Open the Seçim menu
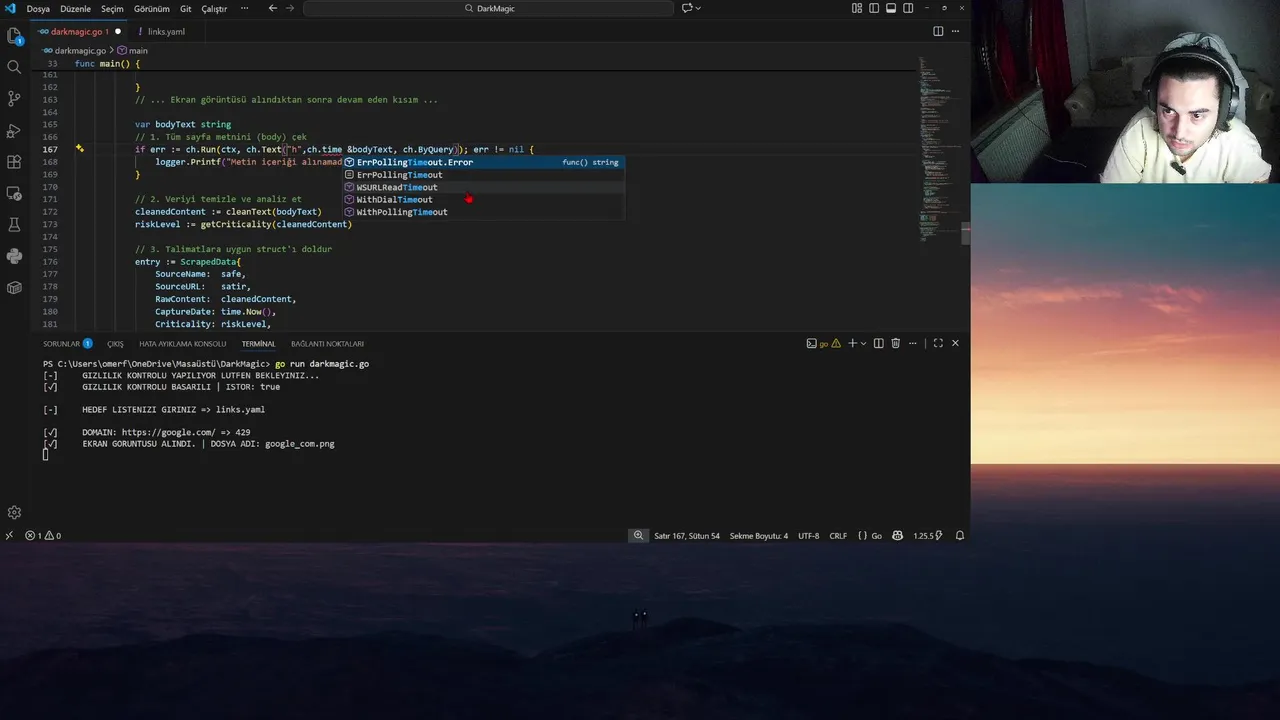The height and width of the screenshot is (720, 1280). click(112, 8)
